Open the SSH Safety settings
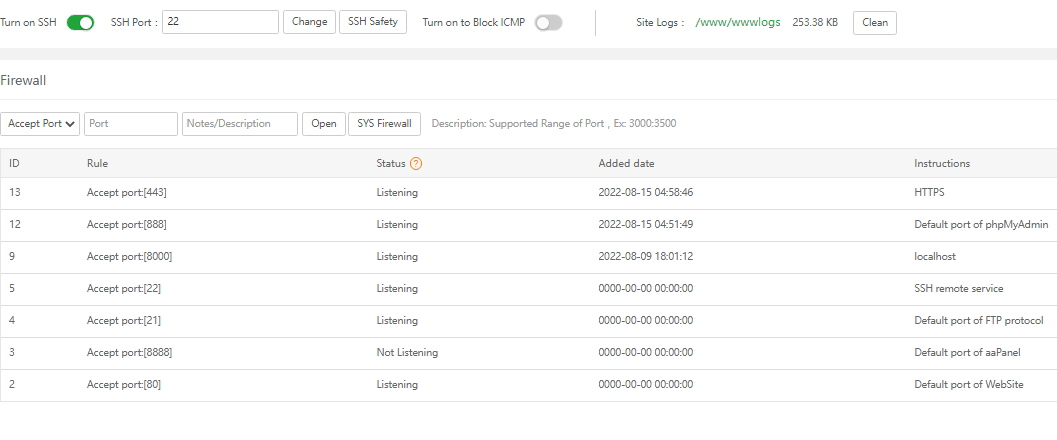 point(372,22)
